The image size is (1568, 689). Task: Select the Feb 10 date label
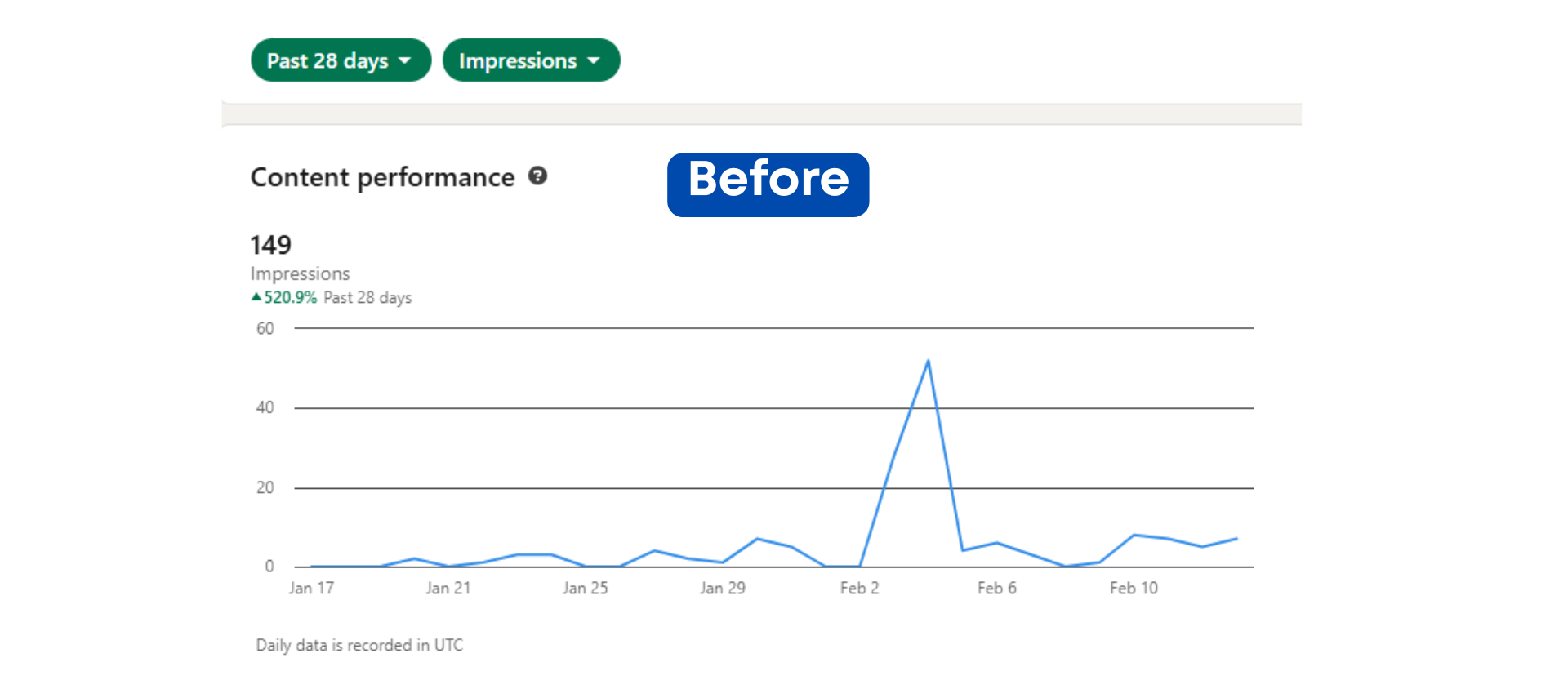[1134, 588]
